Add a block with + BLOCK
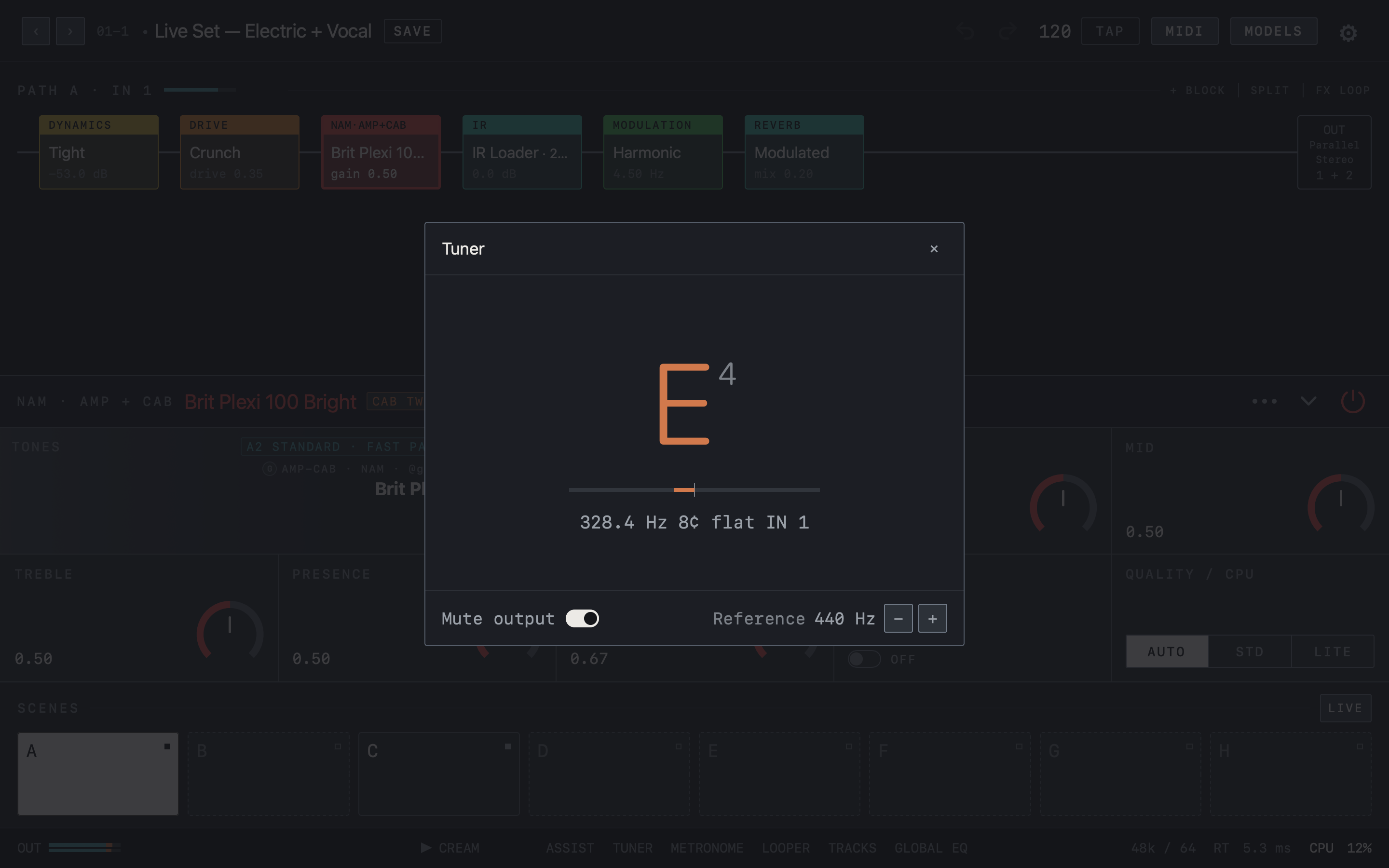This screenshot has height=868, width=1389. [x=1198, y=91]
